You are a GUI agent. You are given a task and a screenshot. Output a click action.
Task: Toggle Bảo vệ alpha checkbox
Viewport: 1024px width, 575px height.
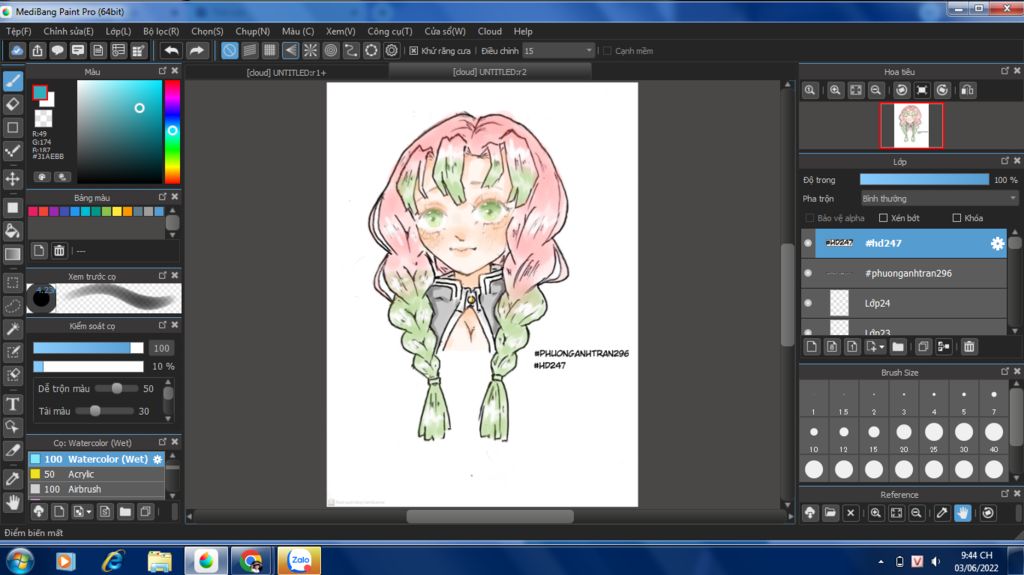coord(810,218)
